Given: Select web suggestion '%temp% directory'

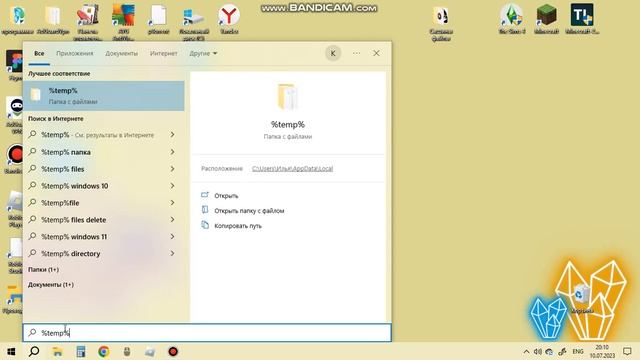Looking at the screenshot, I should pos(71,254).
